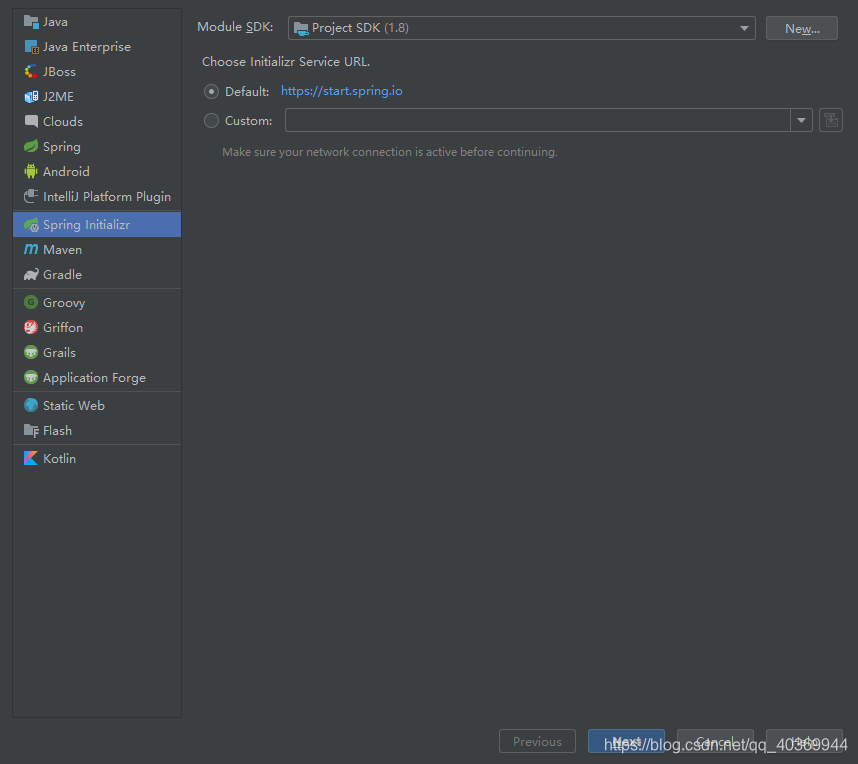
Task: Select the Static Web label
Action: (x=74, y=406)
